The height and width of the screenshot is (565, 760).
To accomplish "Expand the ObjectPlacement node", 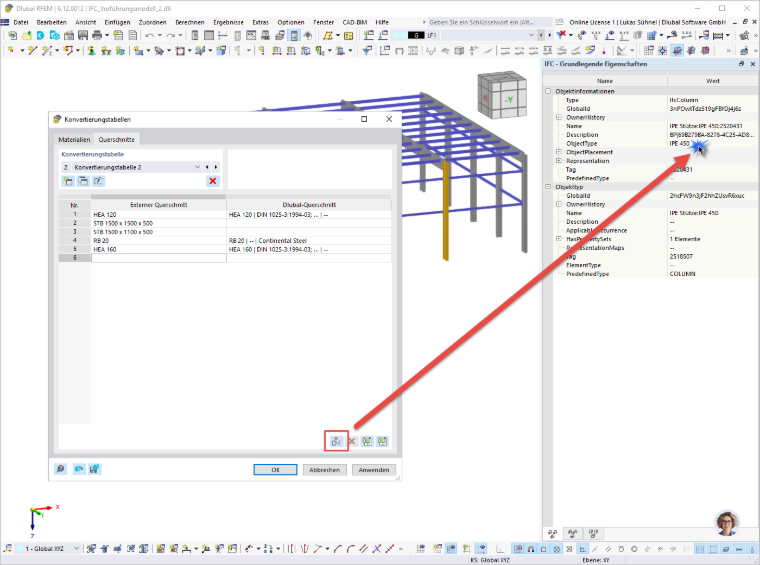I will click(x=558, y=152).
